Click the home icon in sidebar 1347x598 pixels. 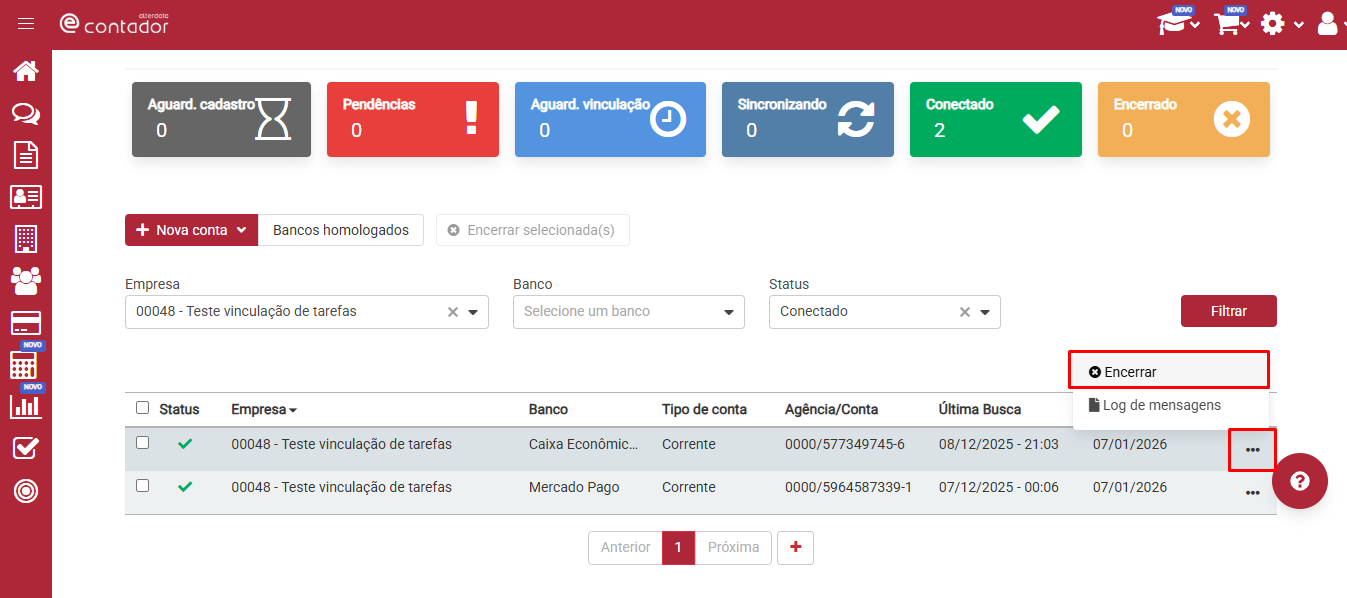(26, 71)
